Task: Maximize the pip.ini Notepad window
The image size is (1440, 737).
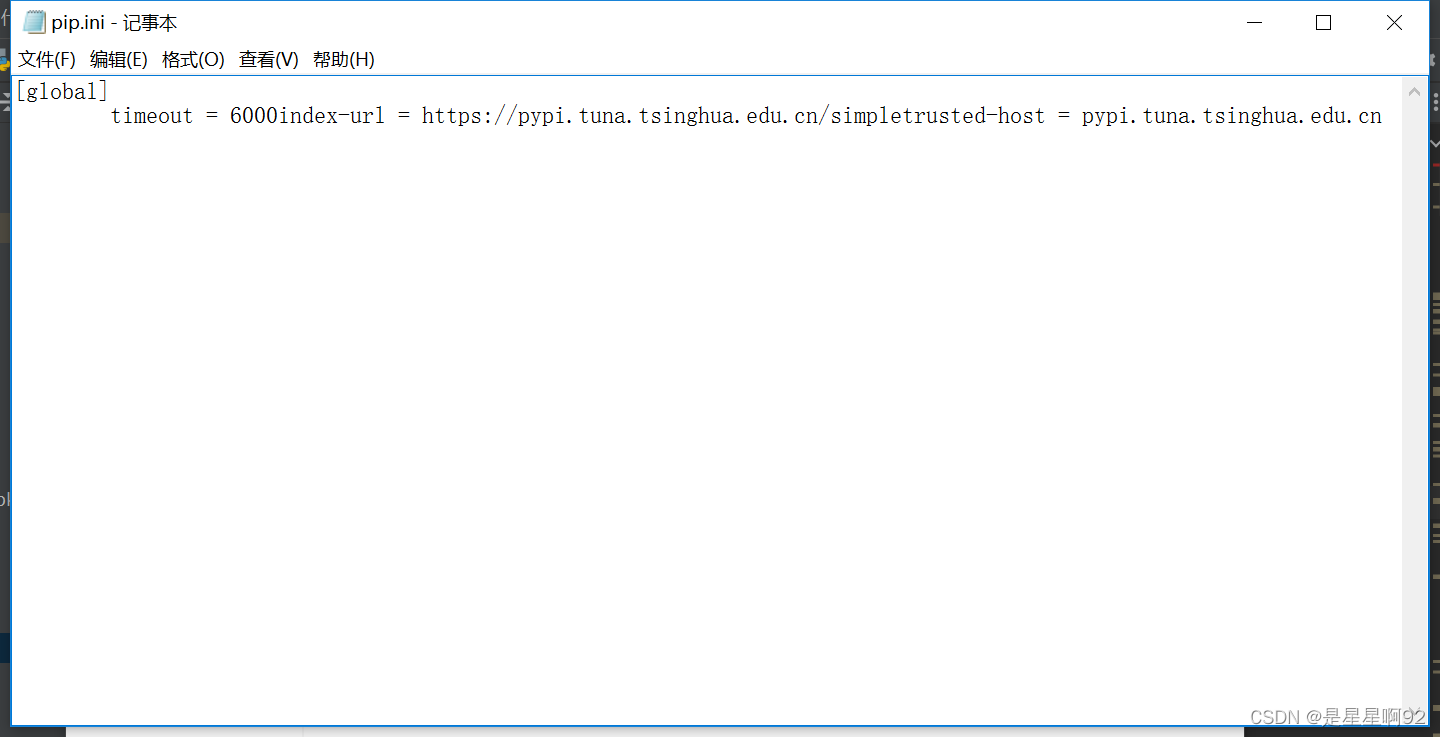Action: point(1323,22)
